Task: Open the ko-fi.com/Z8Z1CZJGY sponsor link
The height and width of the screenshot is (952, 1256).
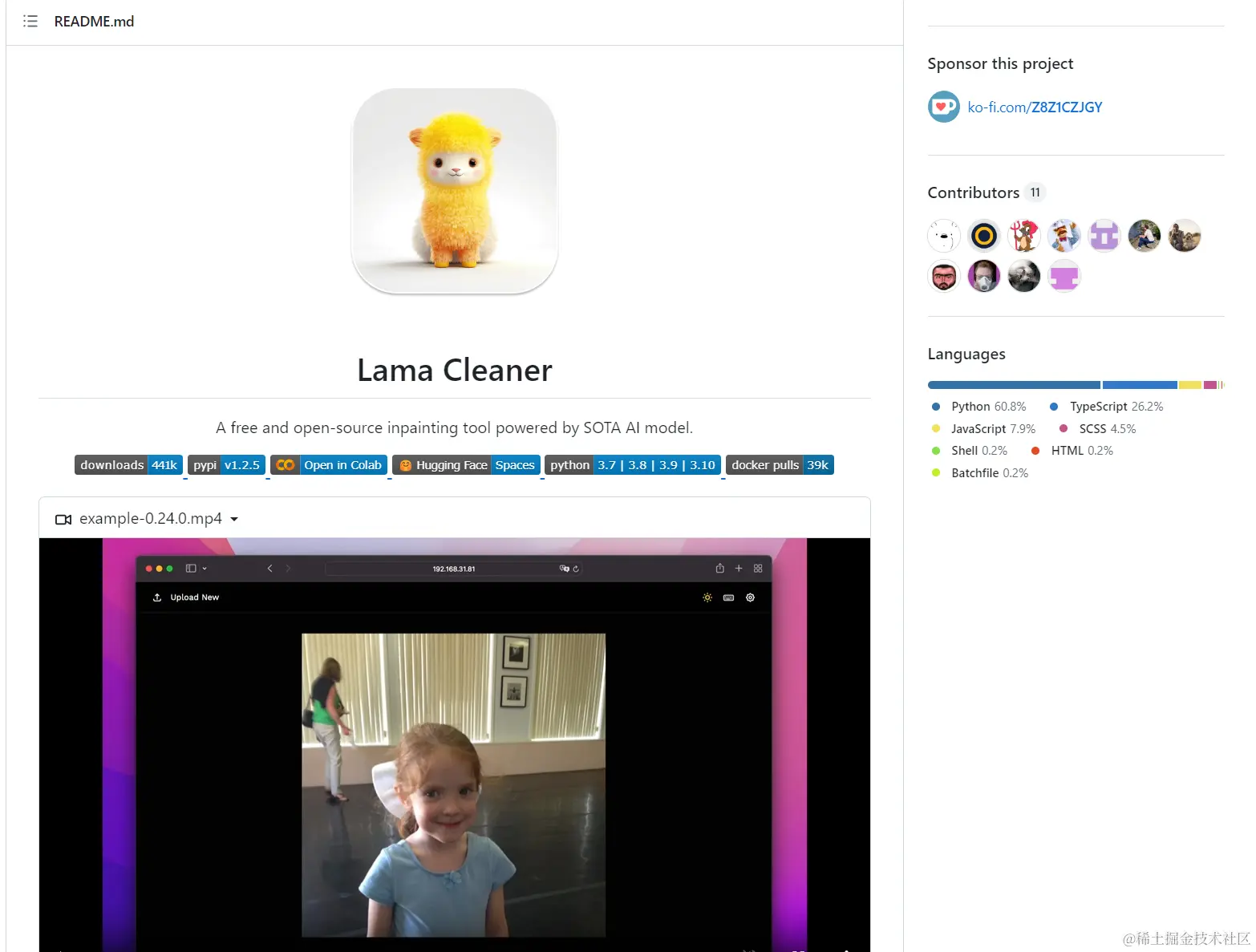Action: click(x=1035, y=107)
